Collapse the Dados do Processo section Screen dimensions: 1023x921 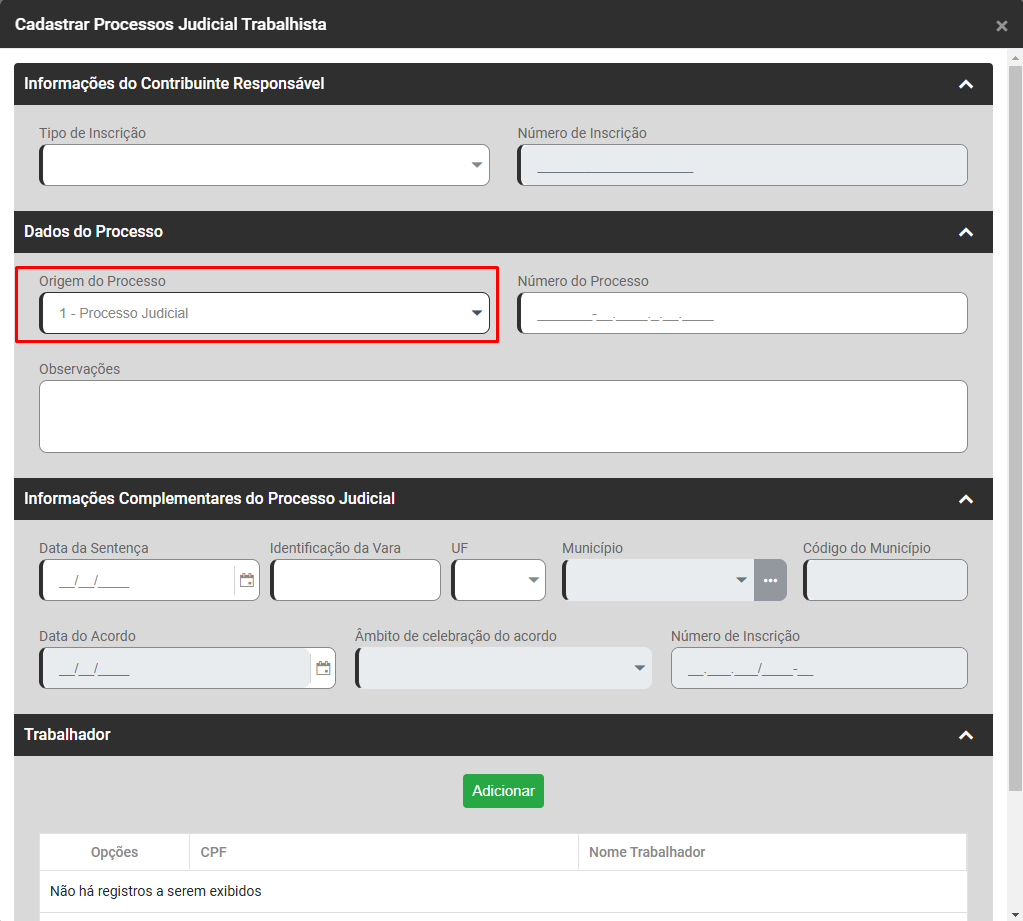pos(965,232)
